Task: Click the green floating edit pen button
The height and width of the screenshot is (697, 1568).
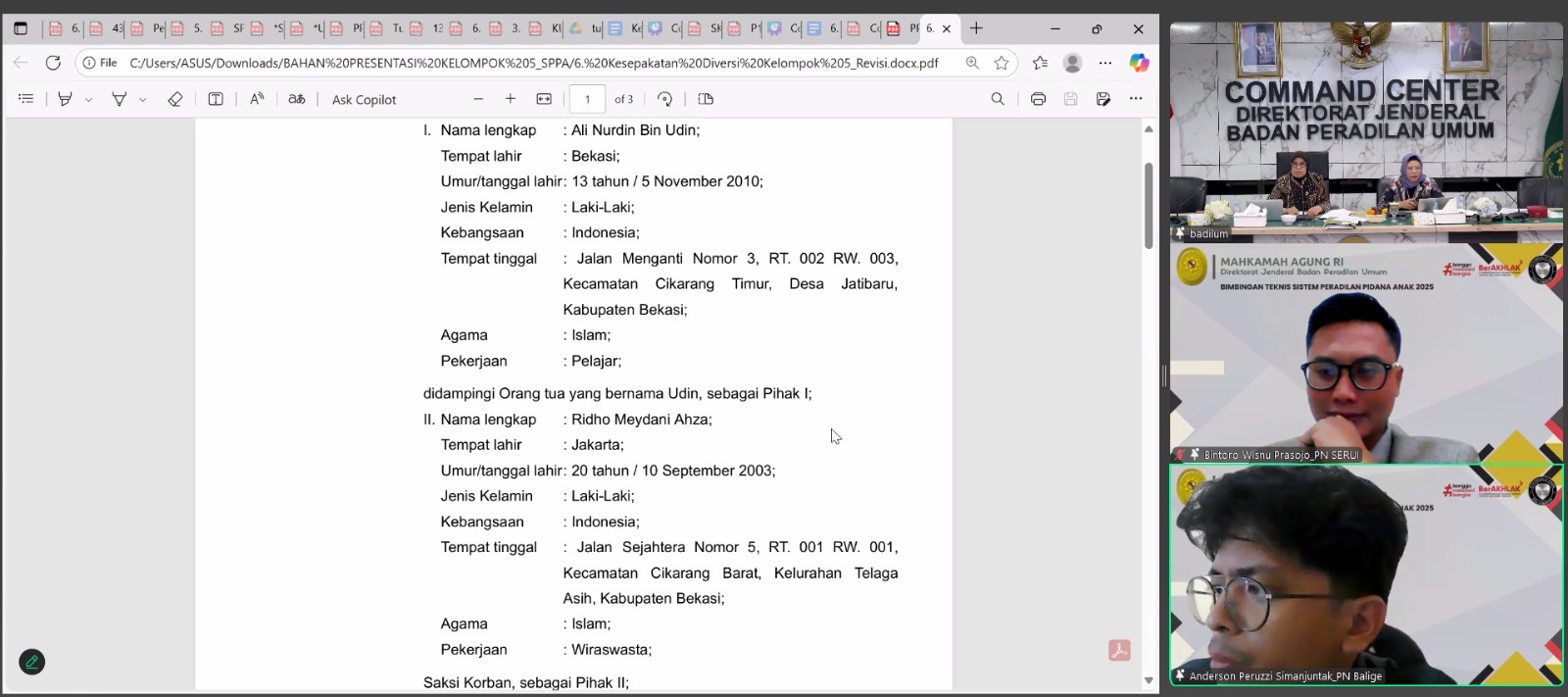Action: click(31, 663)
